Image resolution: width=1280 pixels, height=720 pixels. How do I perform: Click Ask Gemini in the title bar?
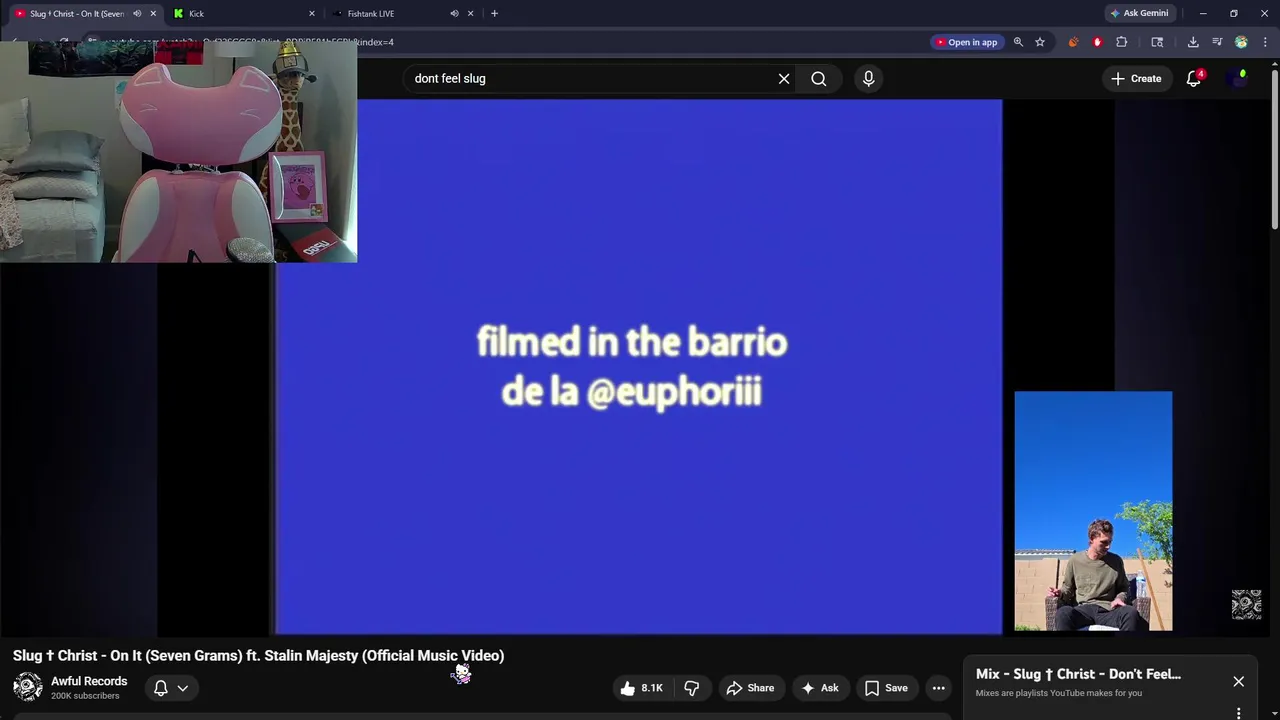(1139, 13)
